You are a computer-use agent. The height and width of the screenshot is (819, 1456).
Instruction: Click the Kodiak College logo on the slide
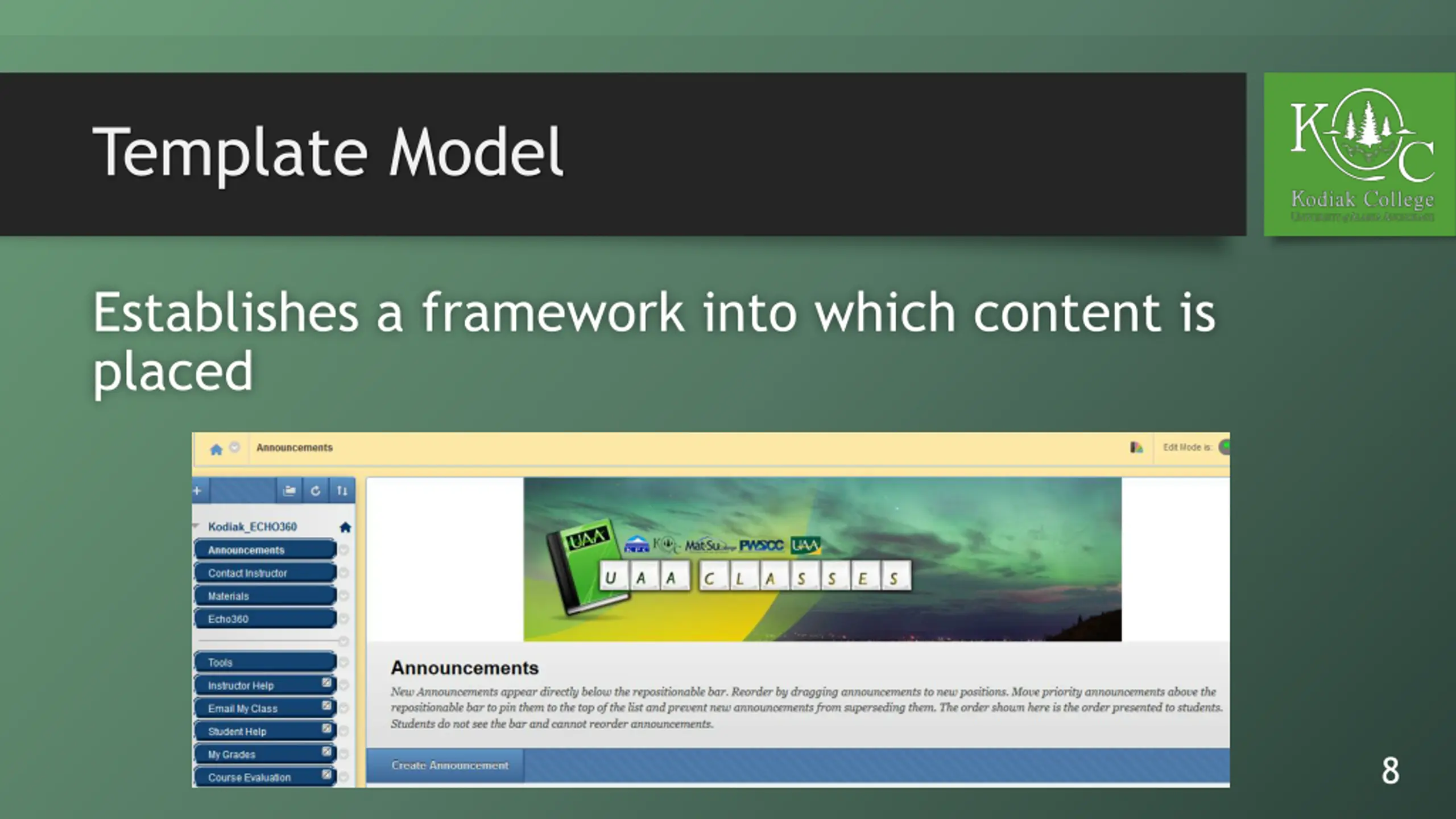coord(1360,154)
